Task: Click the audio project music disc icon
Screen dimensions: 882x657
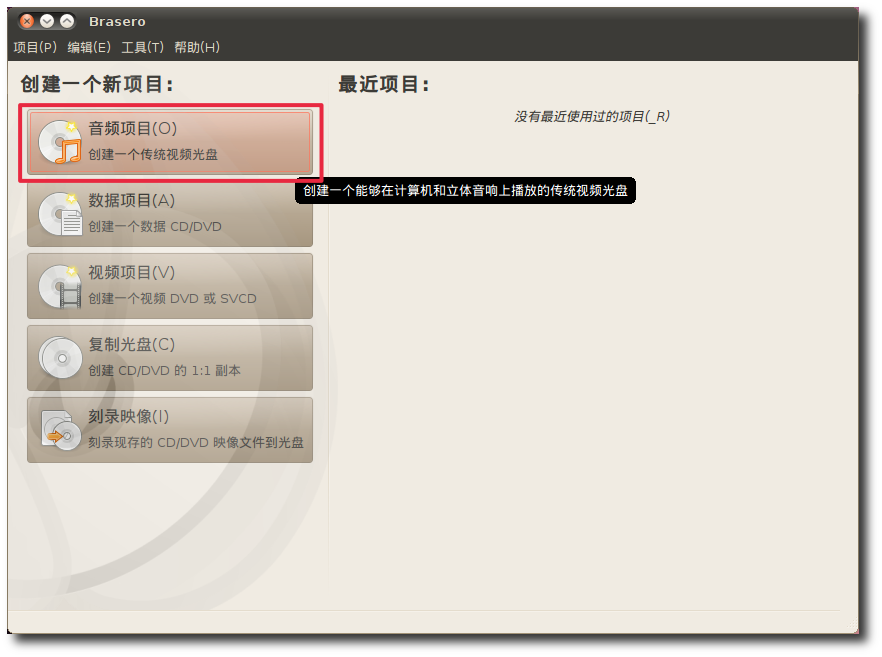Action: [x=60, y=142]
